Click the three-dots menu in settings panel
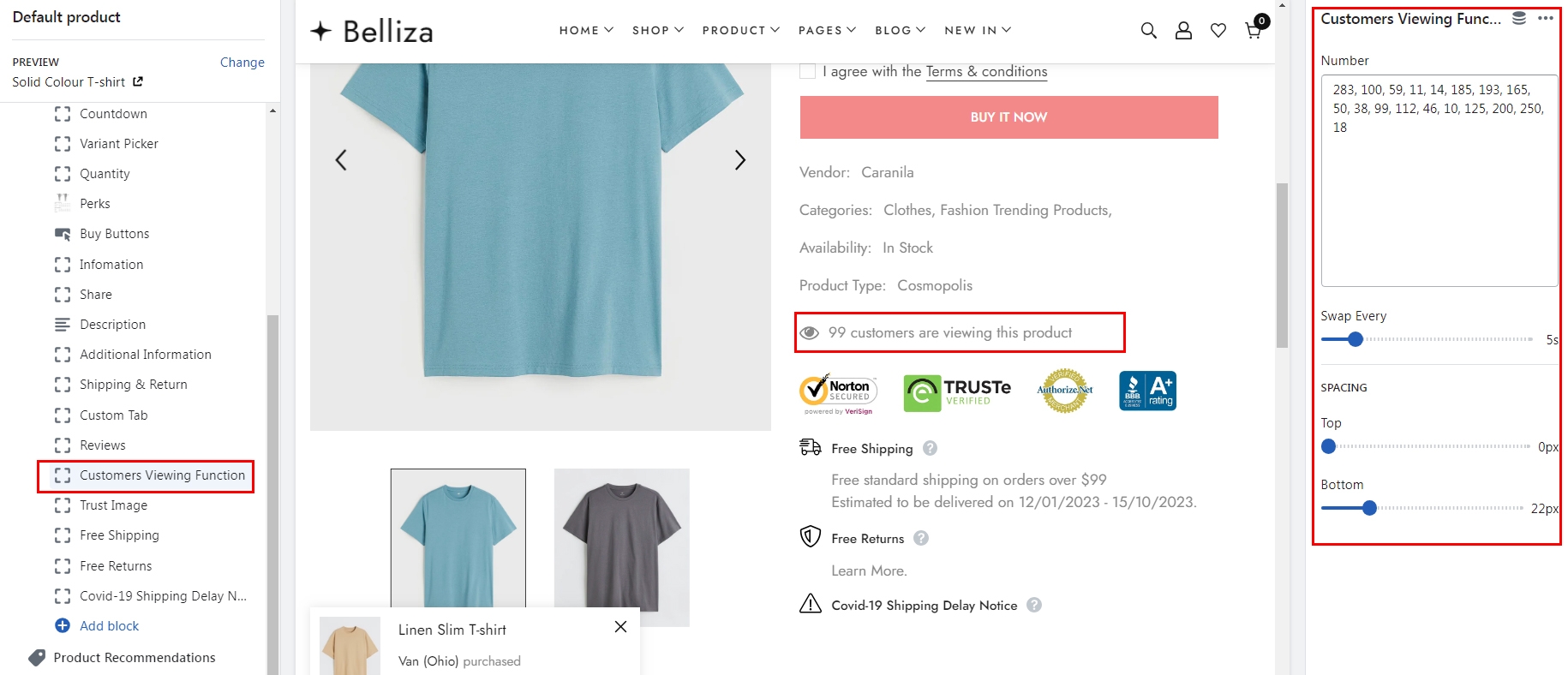1568x675 pixels. point(1545,18)
